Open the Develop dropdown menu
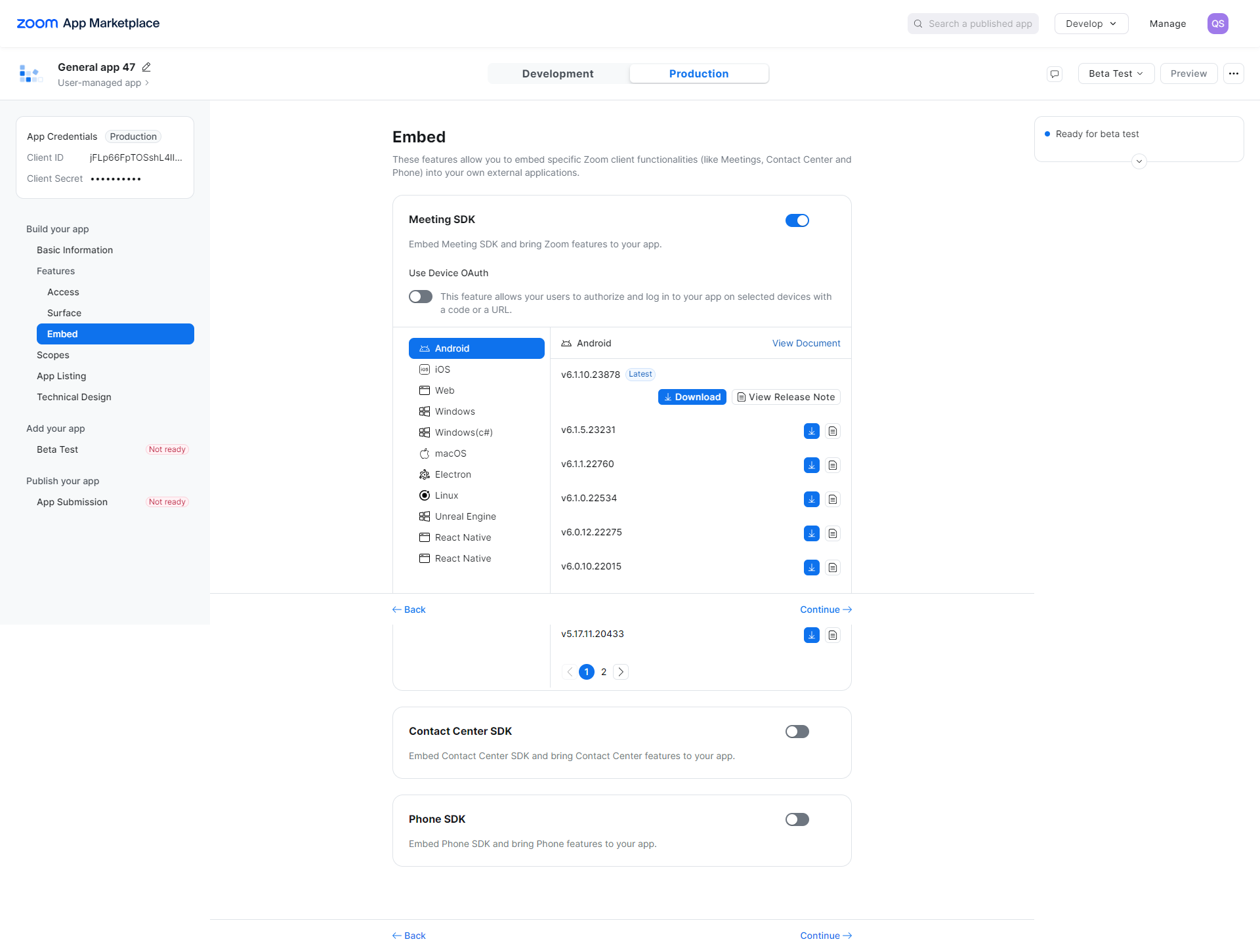Image resolution: width=1260 pixels, height=952 pixels. [1091, 24]
